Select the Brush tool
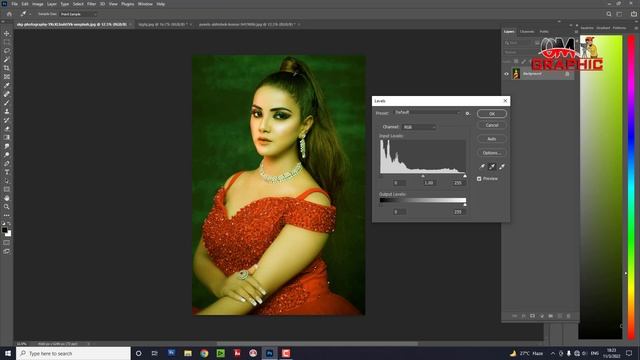 pos(7,103)
